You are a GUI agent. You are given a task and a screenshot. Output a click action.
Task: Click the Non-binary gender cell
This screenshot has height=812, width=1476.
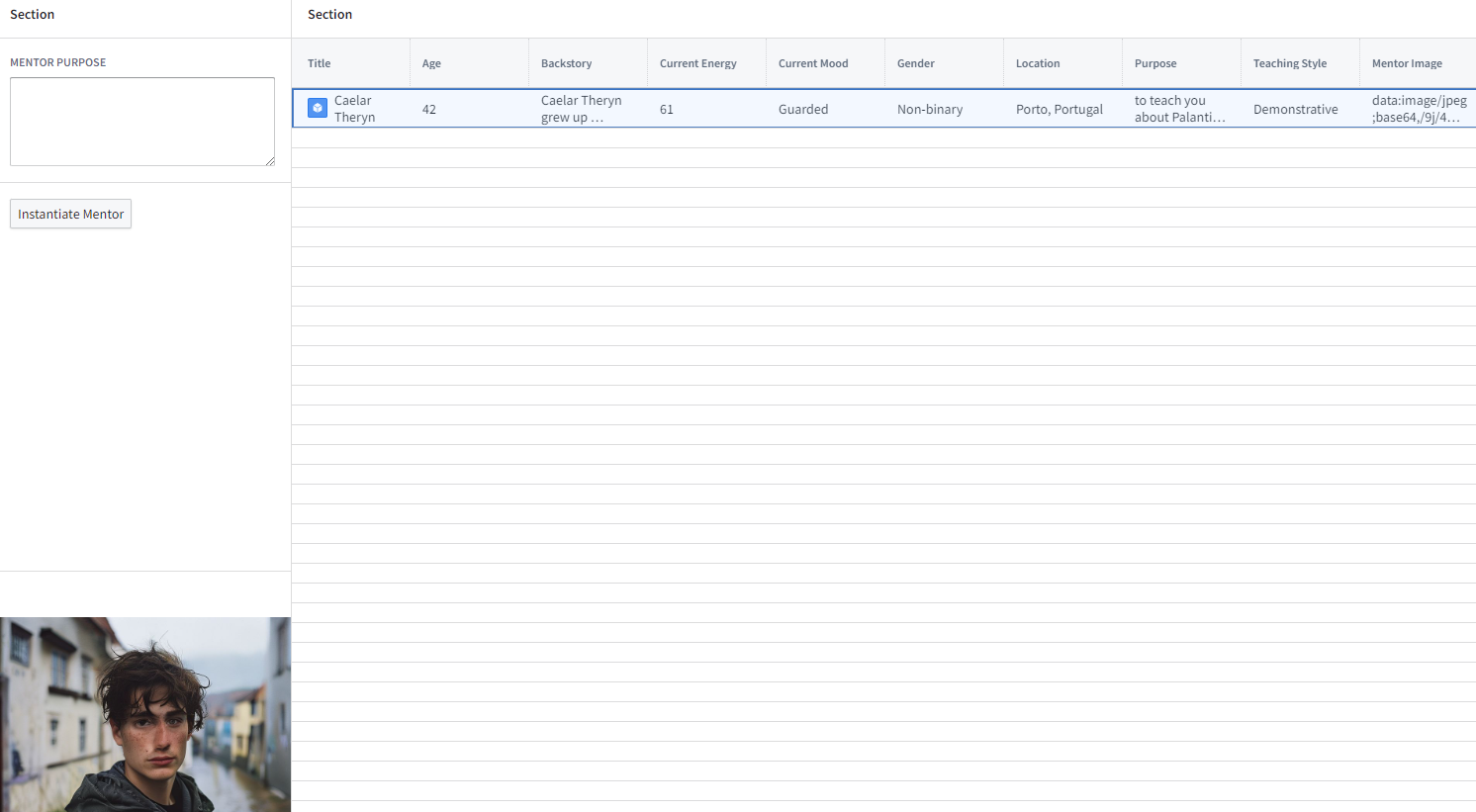pos(929,109)
